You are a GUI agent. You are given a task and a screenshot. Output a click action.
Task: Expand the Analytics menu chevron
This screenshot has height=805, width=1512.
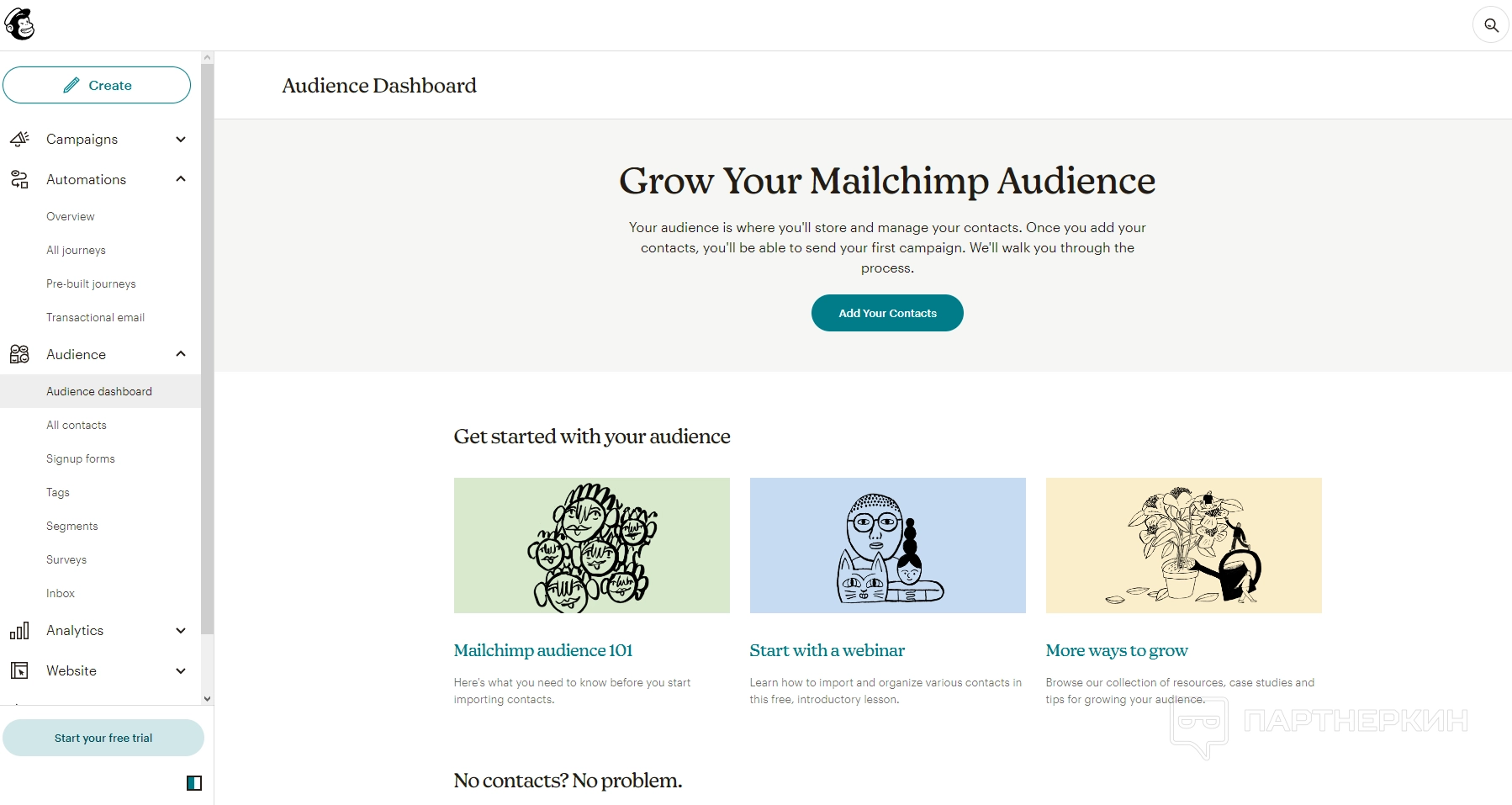[181, 630]
